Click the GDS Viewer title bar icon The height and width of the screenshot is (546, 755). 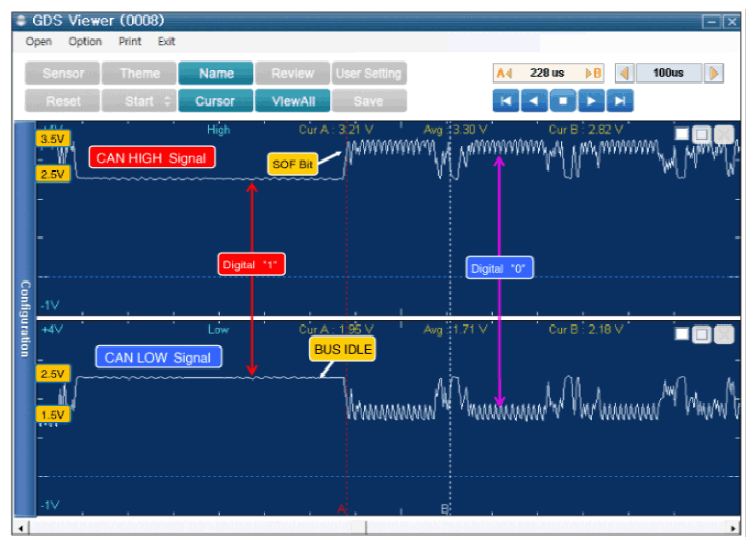pyautogui.click(x=21, y=21)
